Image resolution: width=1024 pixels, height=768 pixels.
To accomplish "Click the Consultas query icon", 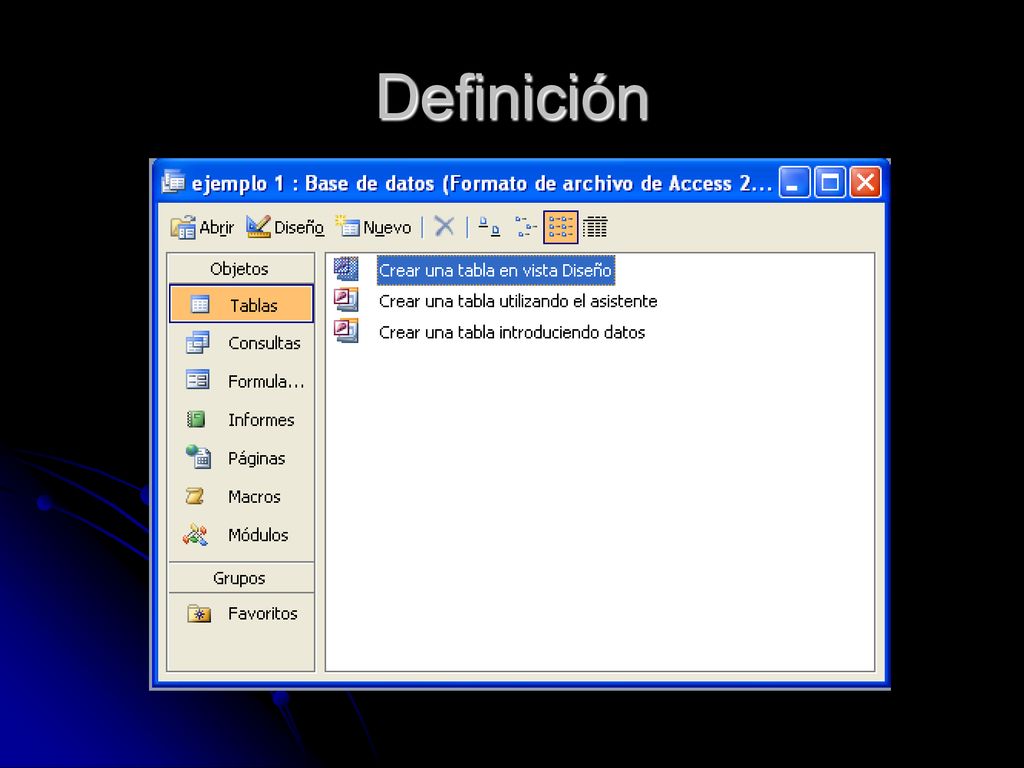I will click(198, 342).
